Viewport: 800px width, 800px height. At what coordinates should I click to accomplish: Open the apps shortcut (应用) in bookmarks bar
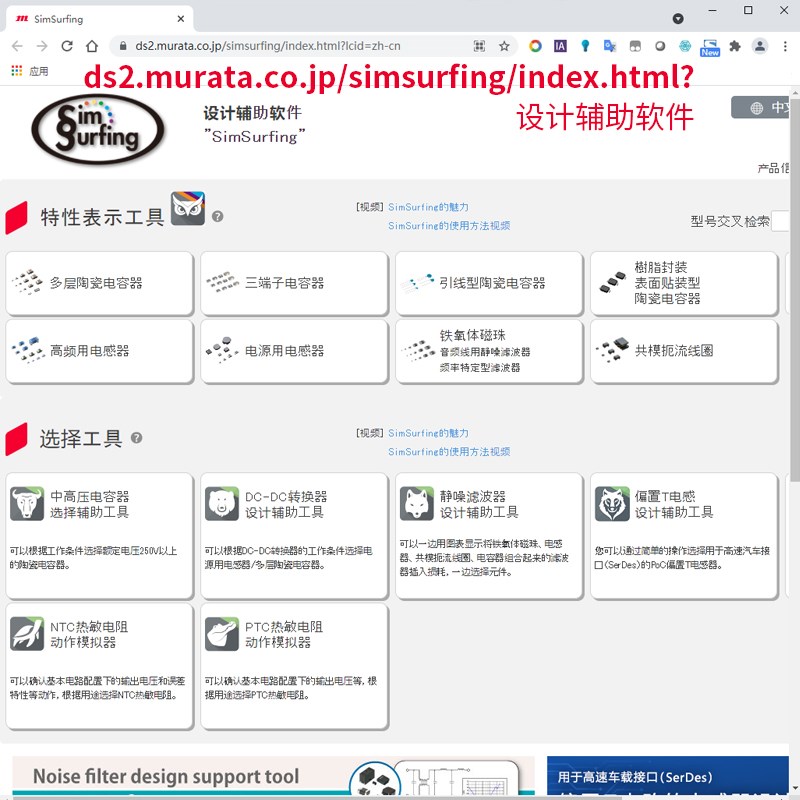pyautogui.click(x=30, y=71)
